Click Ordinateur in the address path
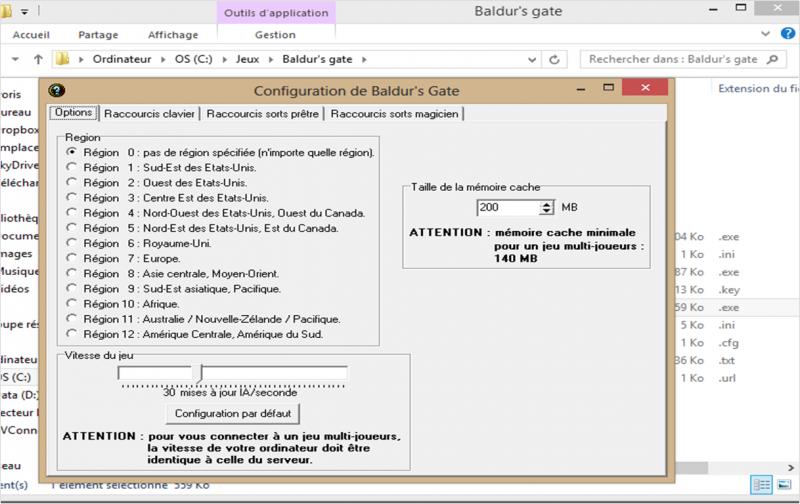 (122, 59)
